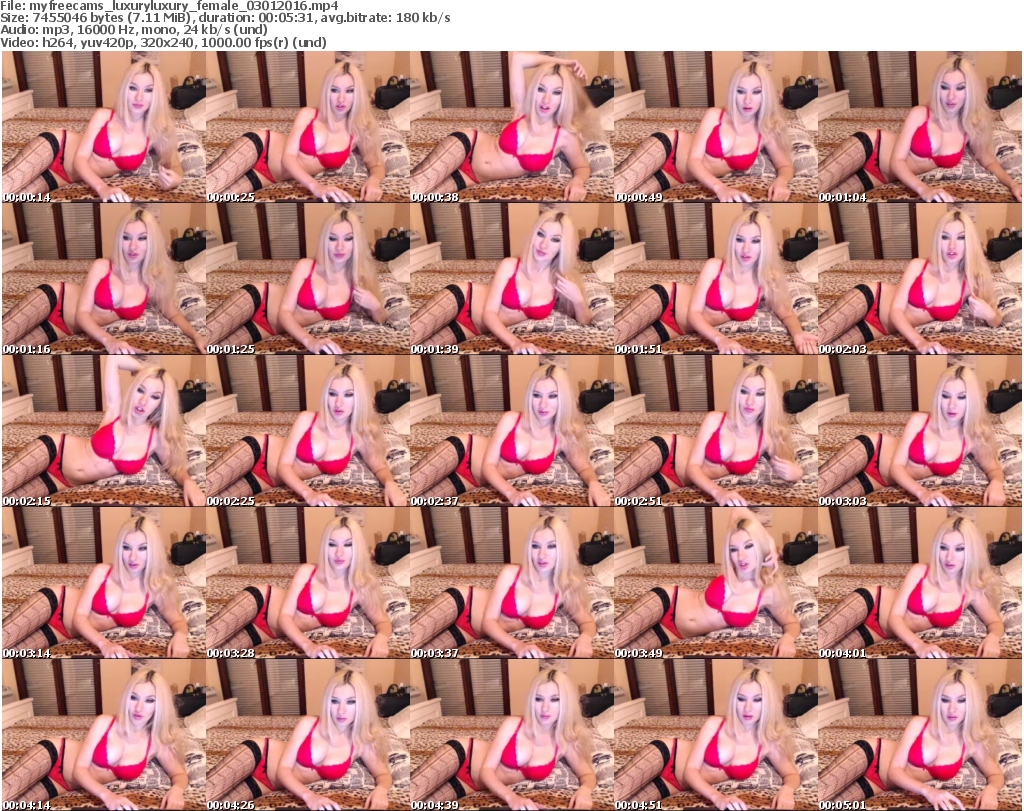Select the thumbnail timestamped 00:01:25
1024x811 pixels.
308,279
